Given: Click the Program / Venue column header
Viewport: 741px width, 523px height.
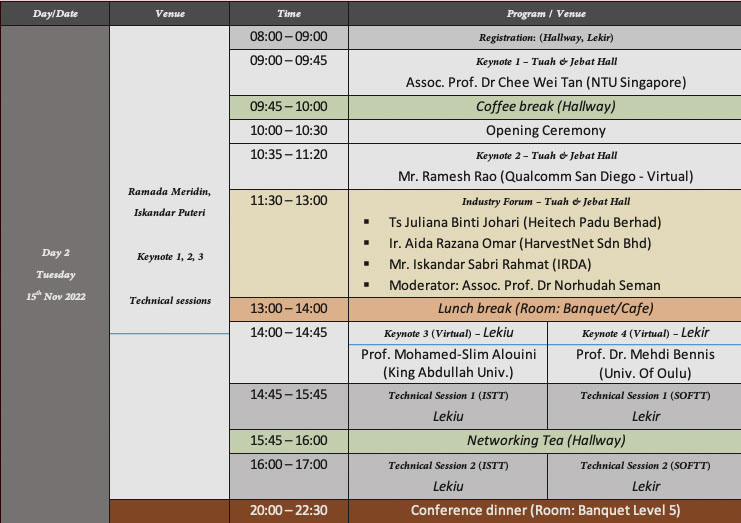Looking at the screenshot, I should (x=545, y=14).
